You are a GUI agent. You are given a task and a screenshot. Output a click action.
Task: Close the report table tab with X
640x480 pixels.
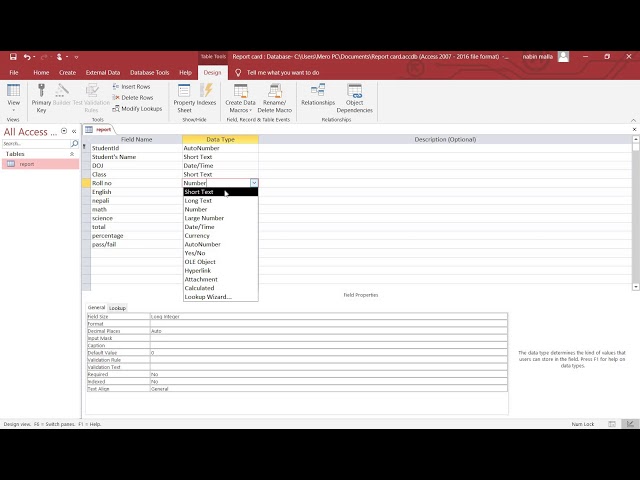point(634,129)
